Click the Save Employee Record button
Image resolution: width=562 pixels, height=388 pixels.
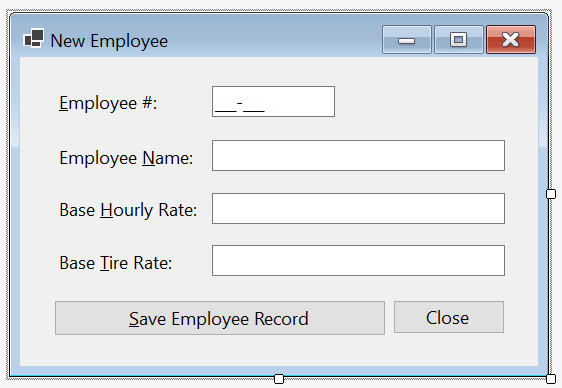coord(220,318)
